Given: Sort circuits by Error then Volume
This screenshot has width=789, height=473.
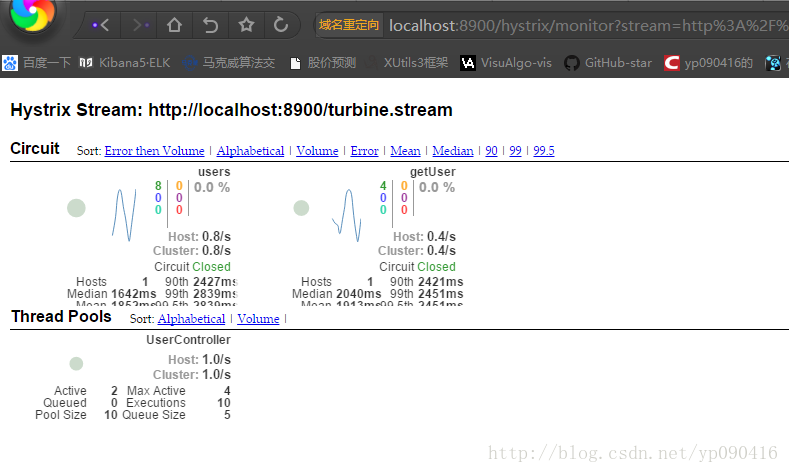Looking at the screenshot, I should tap(154, 150).
